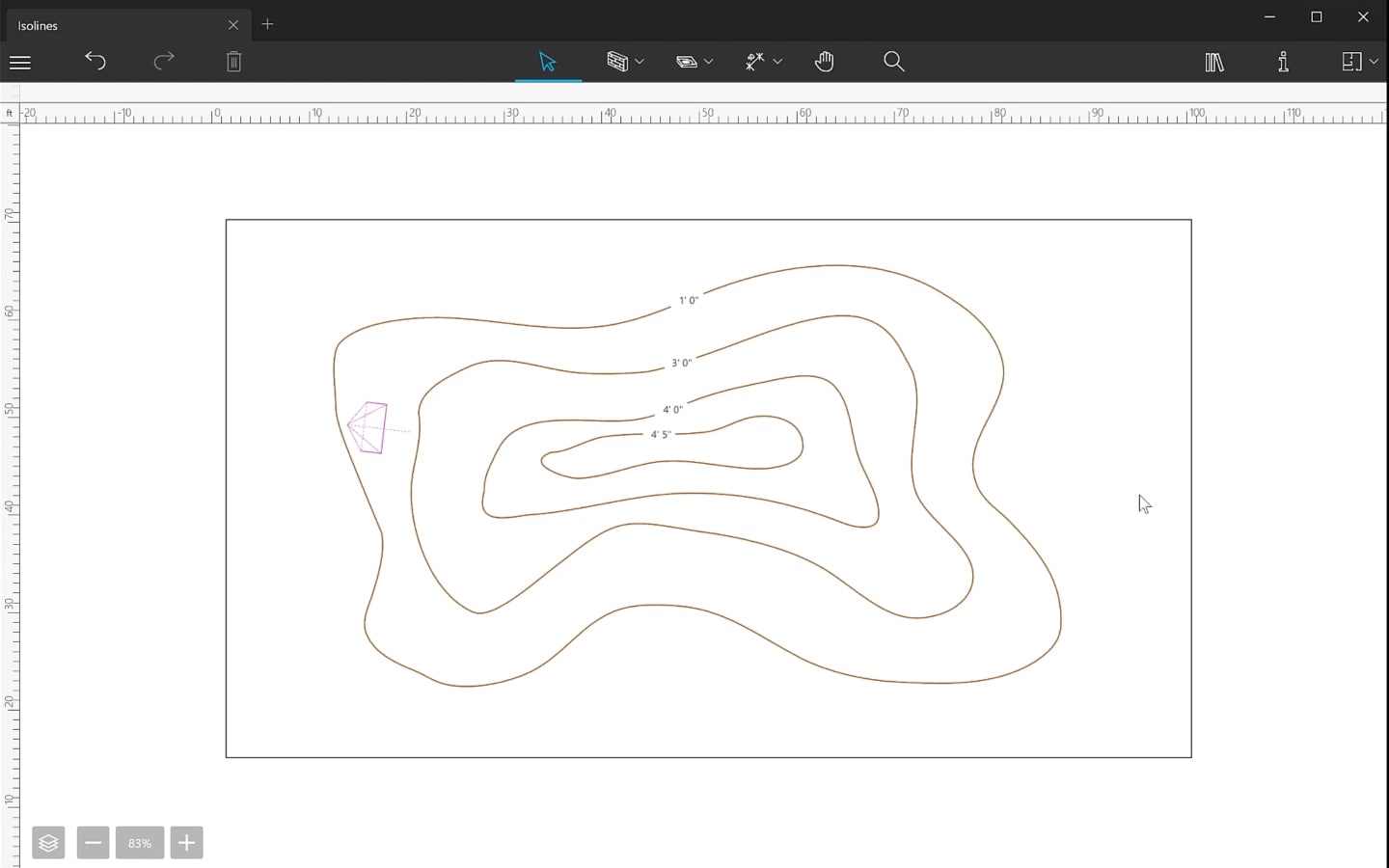The height and width of the screenshot is (868, 1389).
Task: Select the floor slab tool
Action: 687,62
